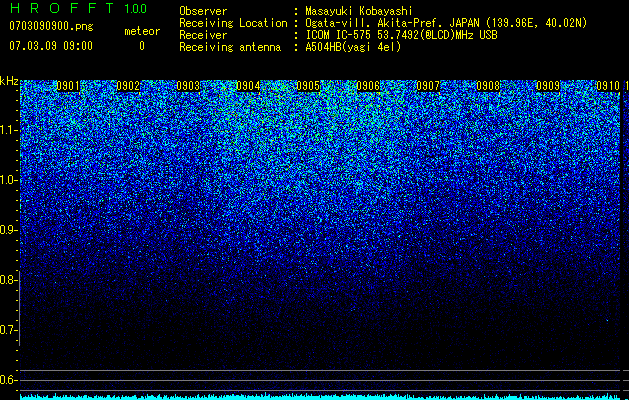Click the 0903 time marker
This screenshot has width=629, height=400.
(x=188, y=86)
